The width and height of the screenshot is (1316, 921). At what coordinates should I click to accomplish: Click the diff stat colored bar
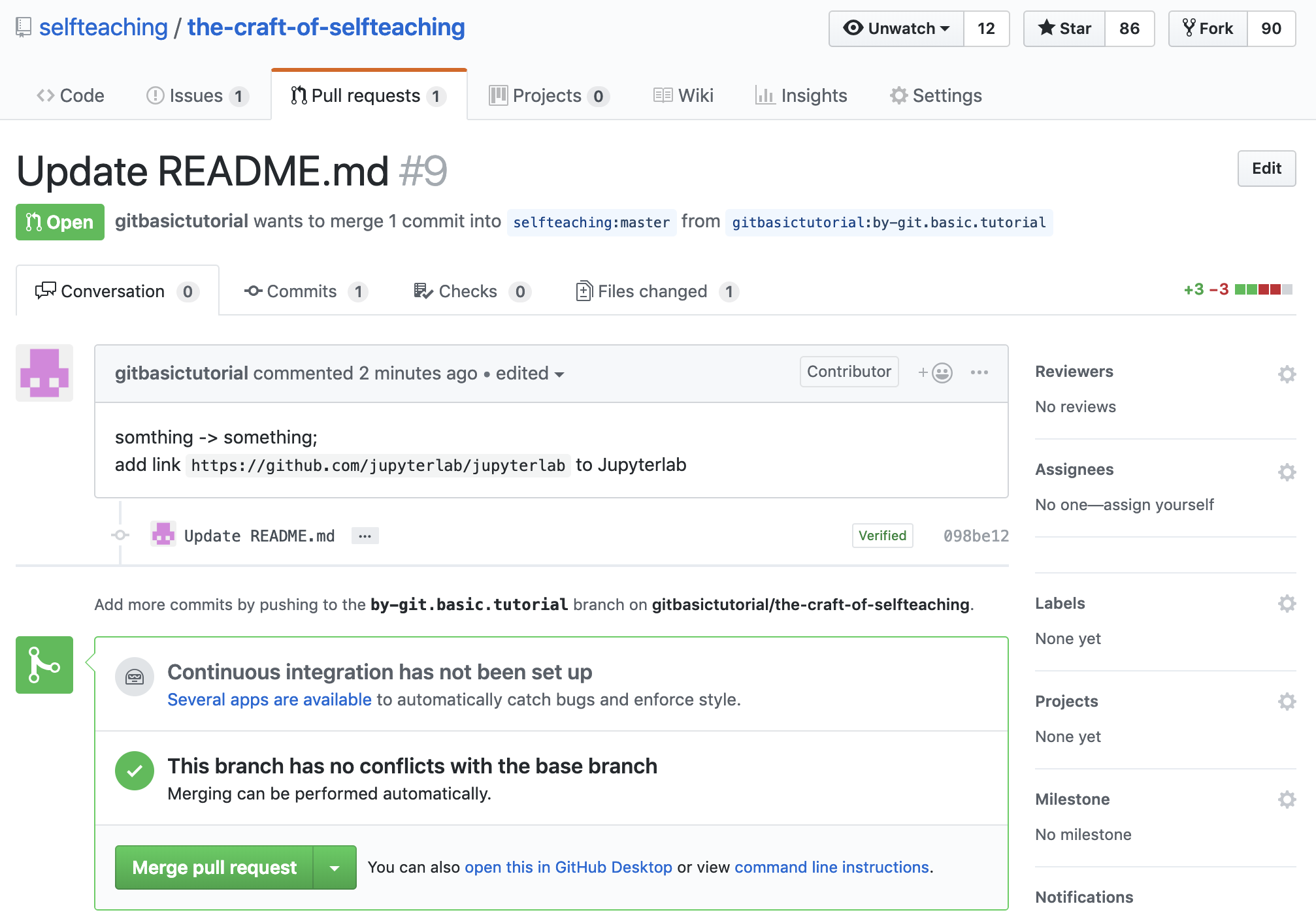click(1263, 289)
